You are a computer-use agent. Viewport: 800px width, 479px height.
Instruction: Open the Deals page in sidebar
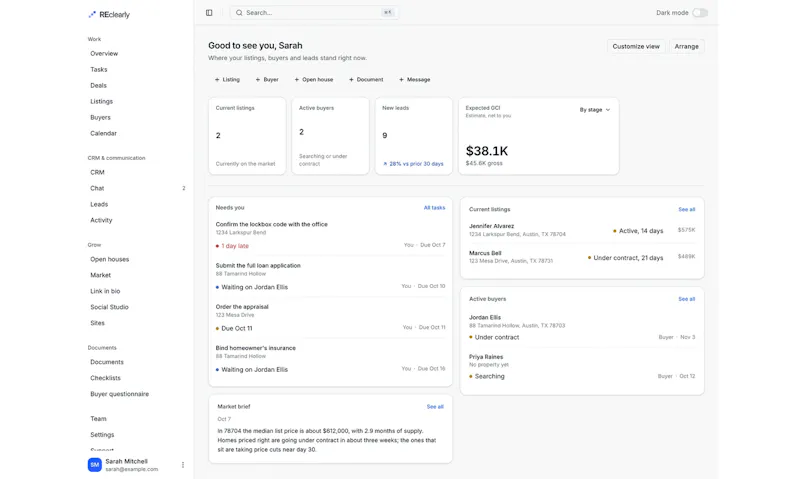coord(98,85)
